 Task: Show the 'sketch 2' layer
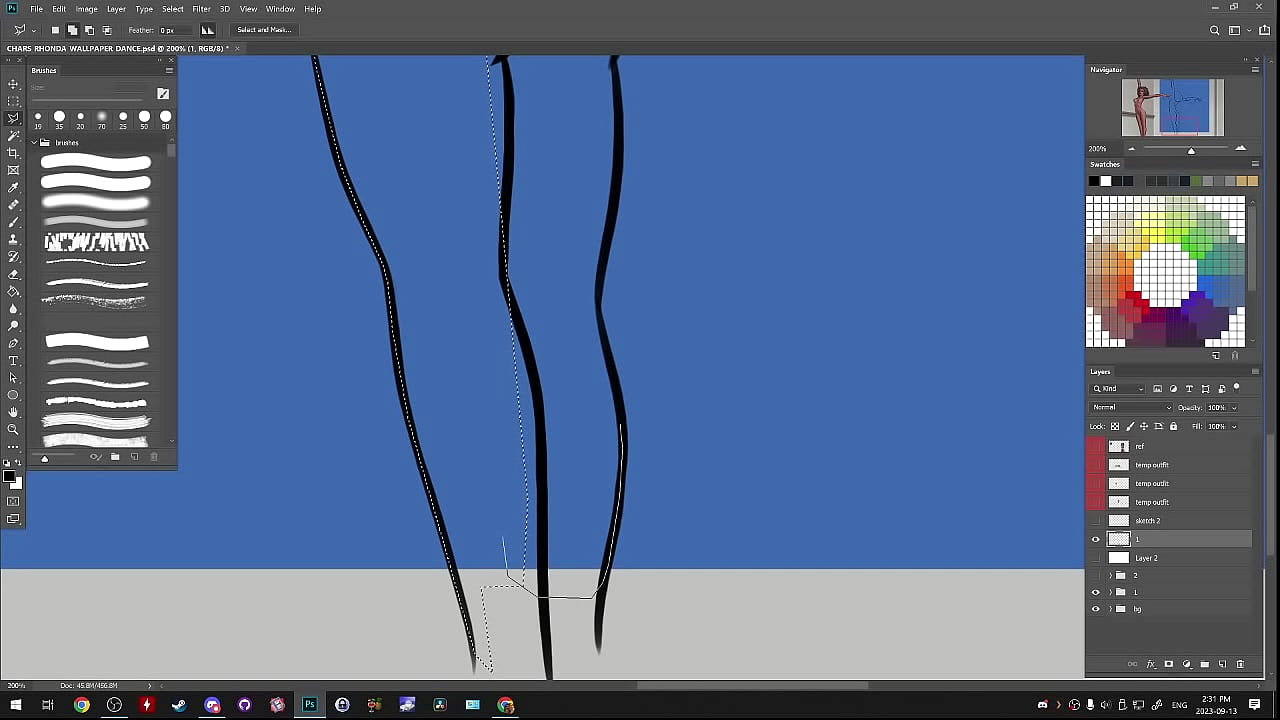click(x=1095, y=521)
